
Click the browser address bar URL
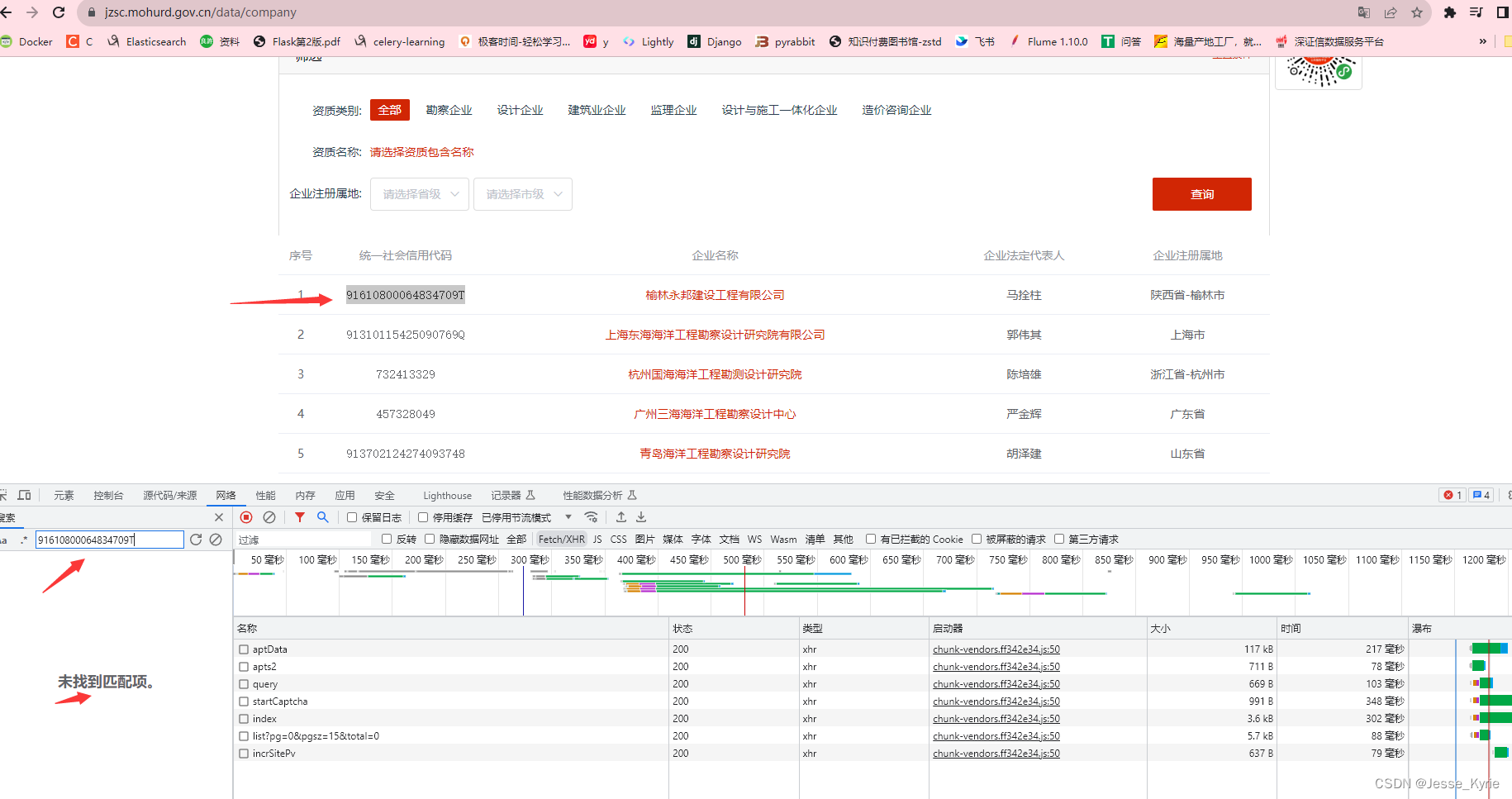click(x=201, y=12)
